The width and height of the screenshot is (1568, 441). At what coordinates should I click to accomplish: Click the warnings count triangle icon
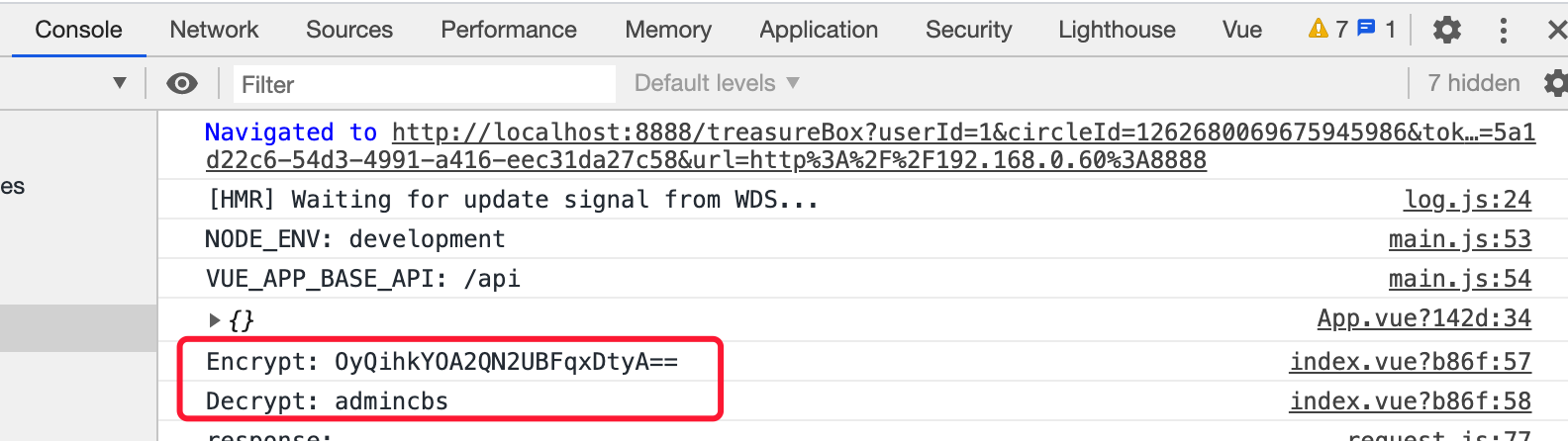coord(1318,29)
